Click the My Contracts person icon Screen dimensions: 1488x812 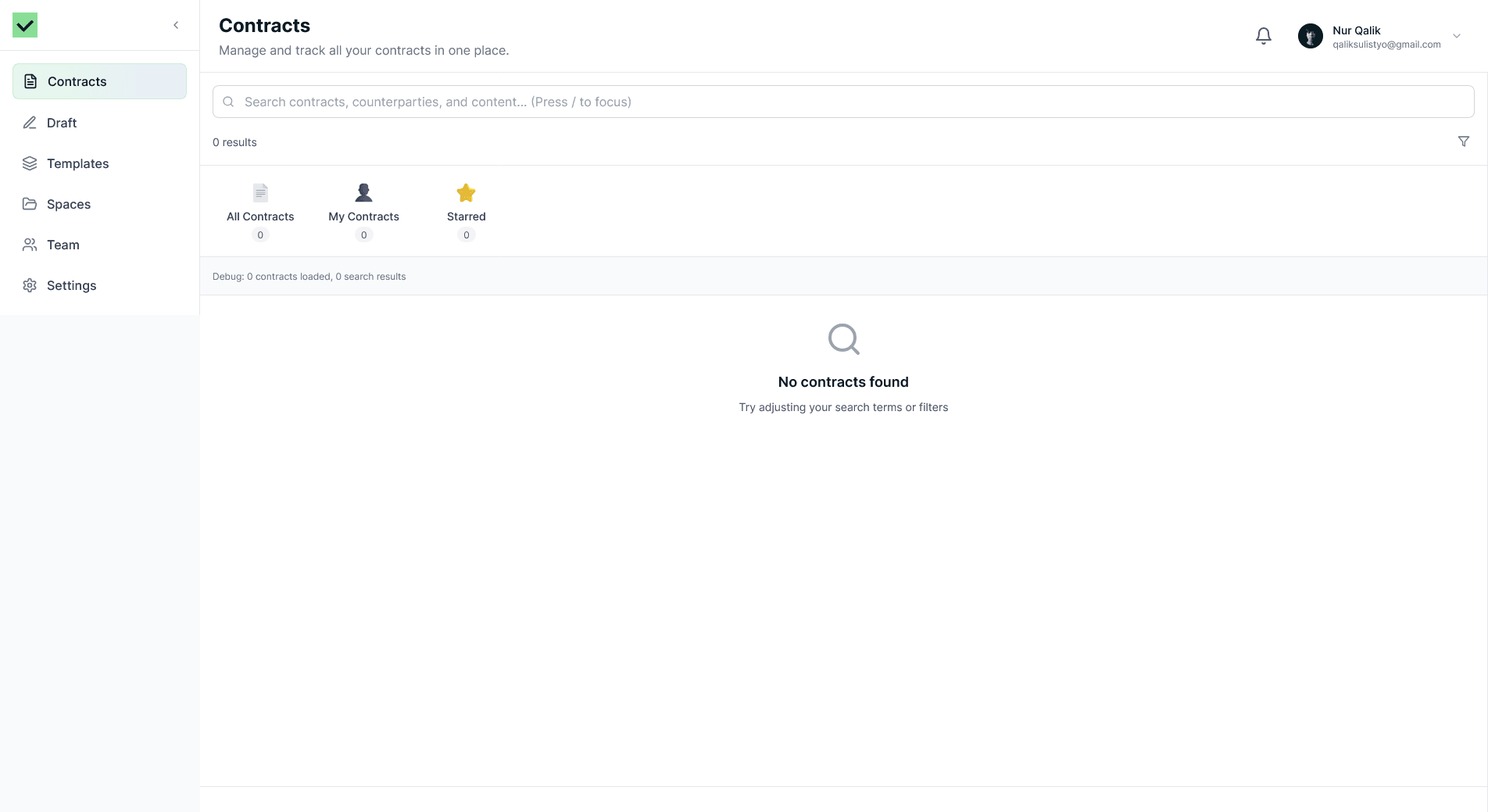363,193
